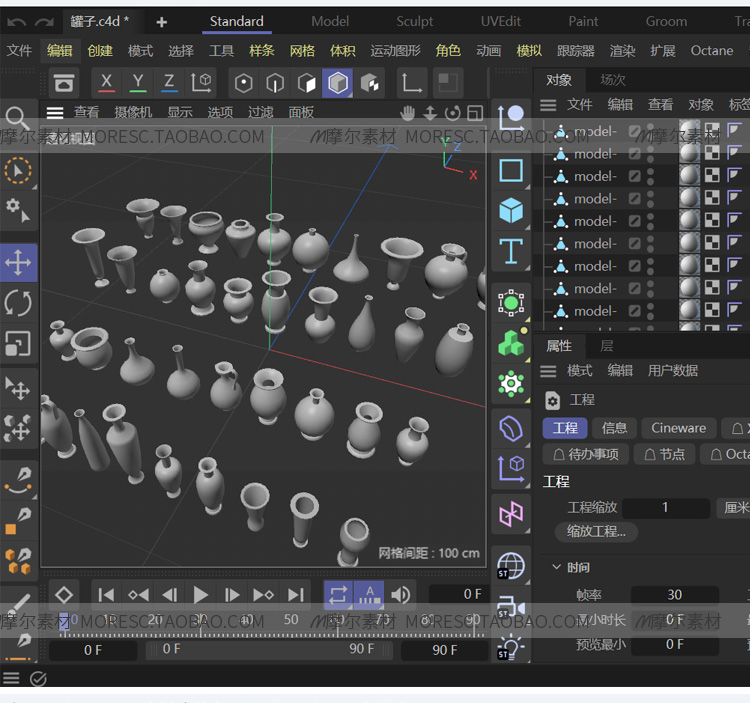This screenshot has width=750, height=703.
Task: Open the 创建 menu
Action: tap(100, 51)
